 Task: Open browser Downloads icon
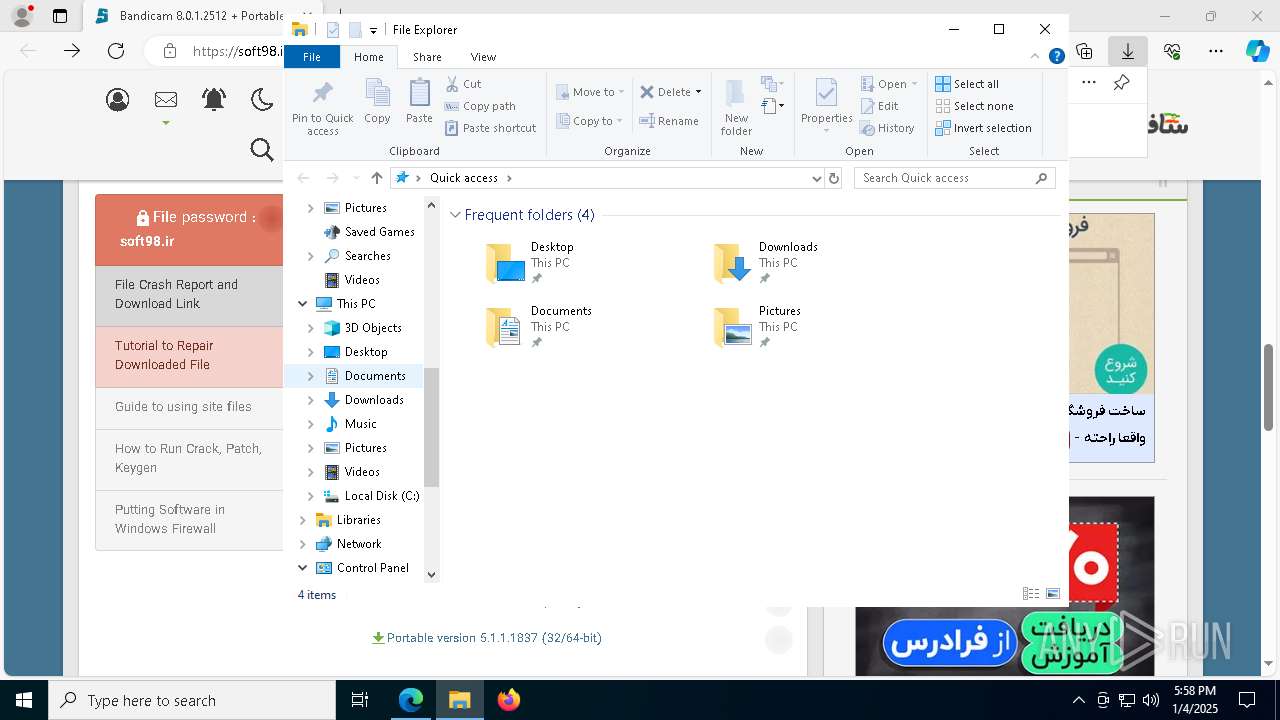click(x=1128, y=51)
